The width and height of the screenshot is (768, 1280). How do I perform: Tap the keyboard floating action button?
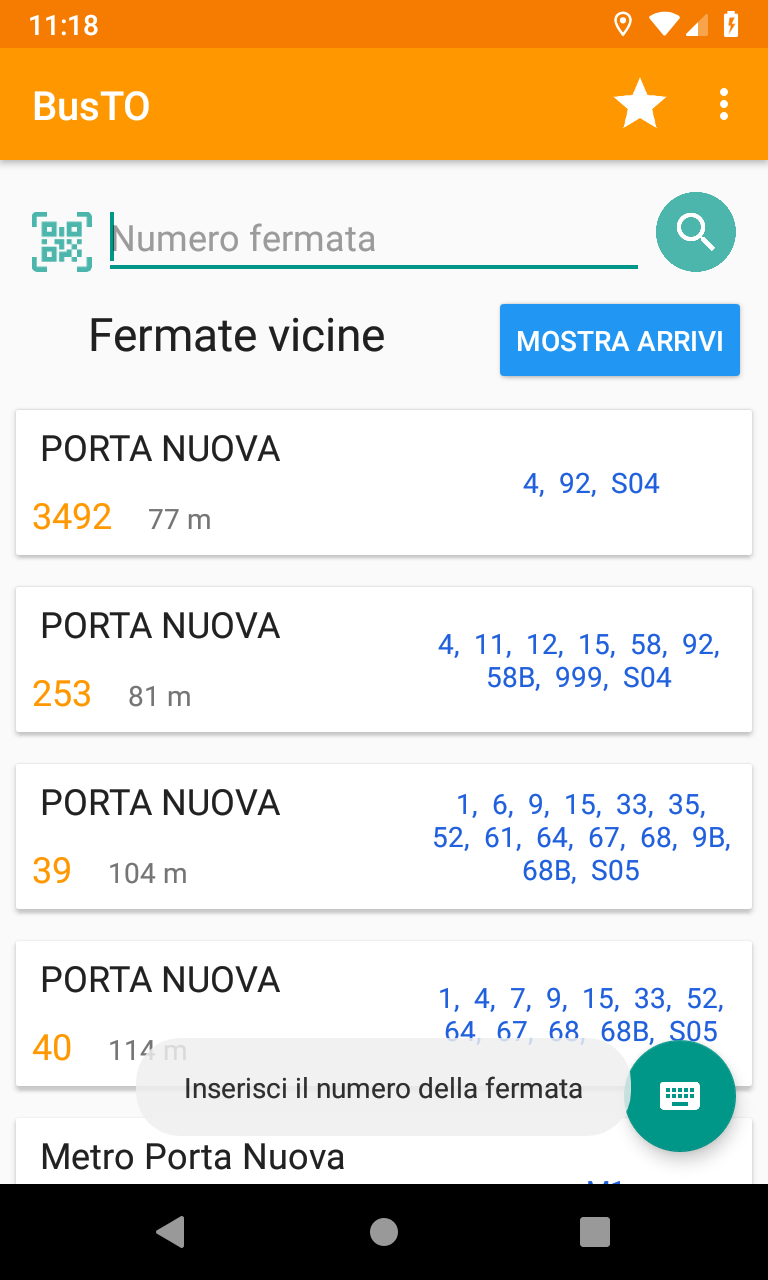pos(680,1096)
